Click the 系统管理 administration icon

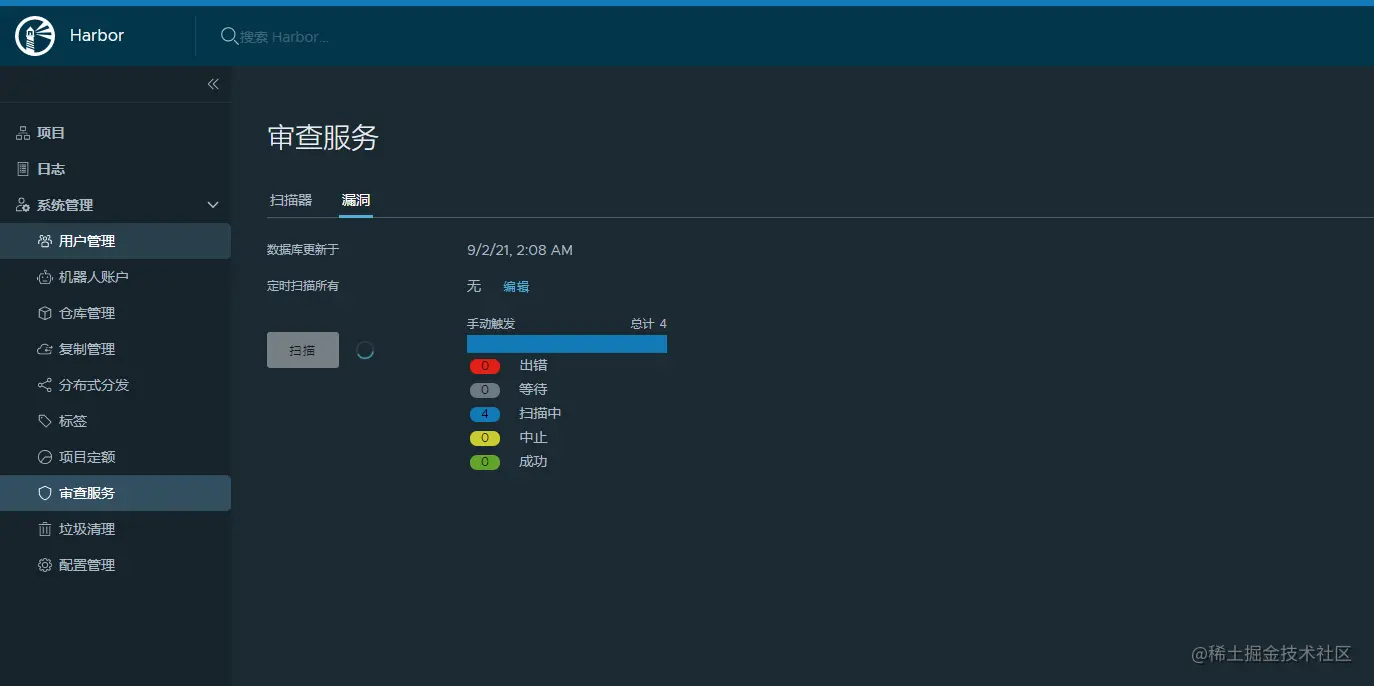pyautogui.click(x=23, y=205)
